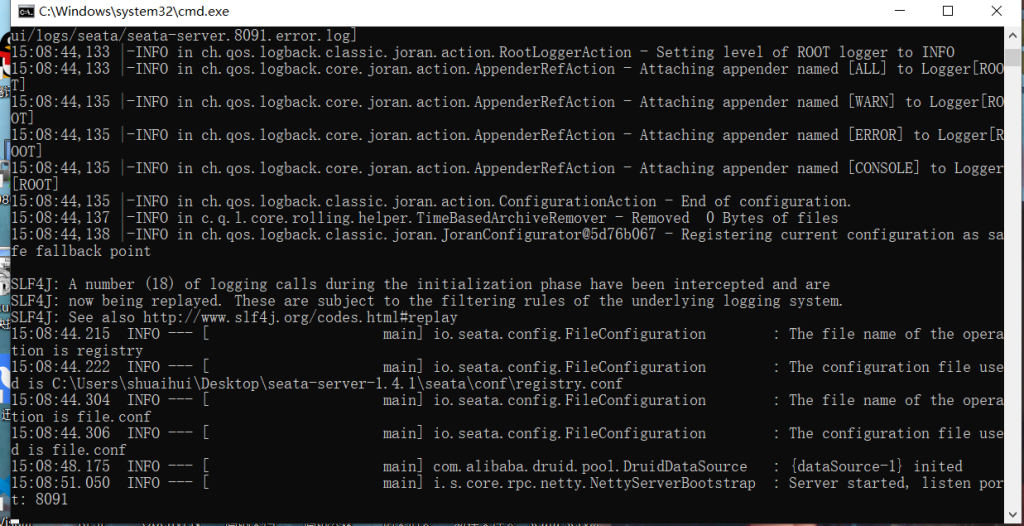Click the "{dataSource-1} inited" log text
The height and width of the screenshot is (526, 1024).
875,466
